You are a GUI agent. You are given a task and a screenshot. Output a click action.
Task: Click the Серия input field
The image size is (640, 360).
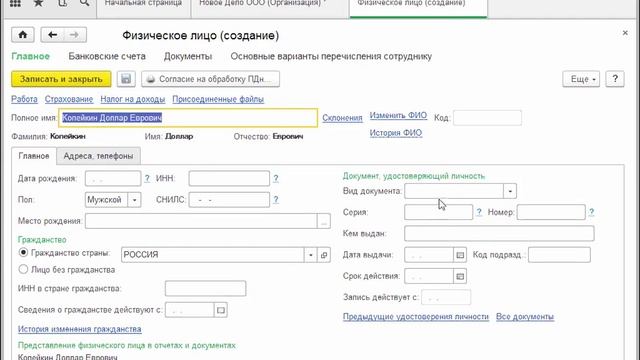click(438, 212)
